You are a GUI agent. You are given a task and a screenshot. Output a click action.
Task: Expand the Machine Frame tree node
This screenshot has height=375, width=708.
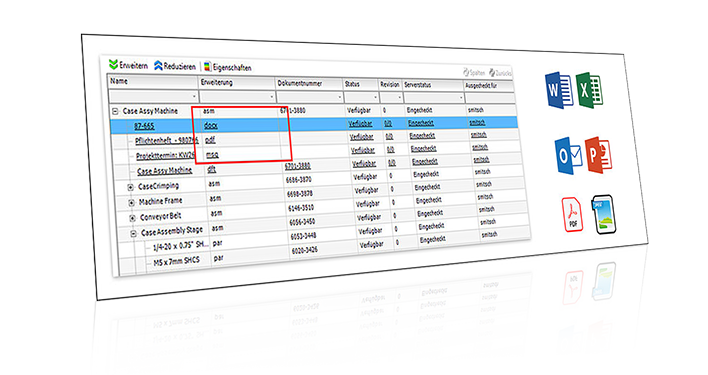(x=131, y=203)
